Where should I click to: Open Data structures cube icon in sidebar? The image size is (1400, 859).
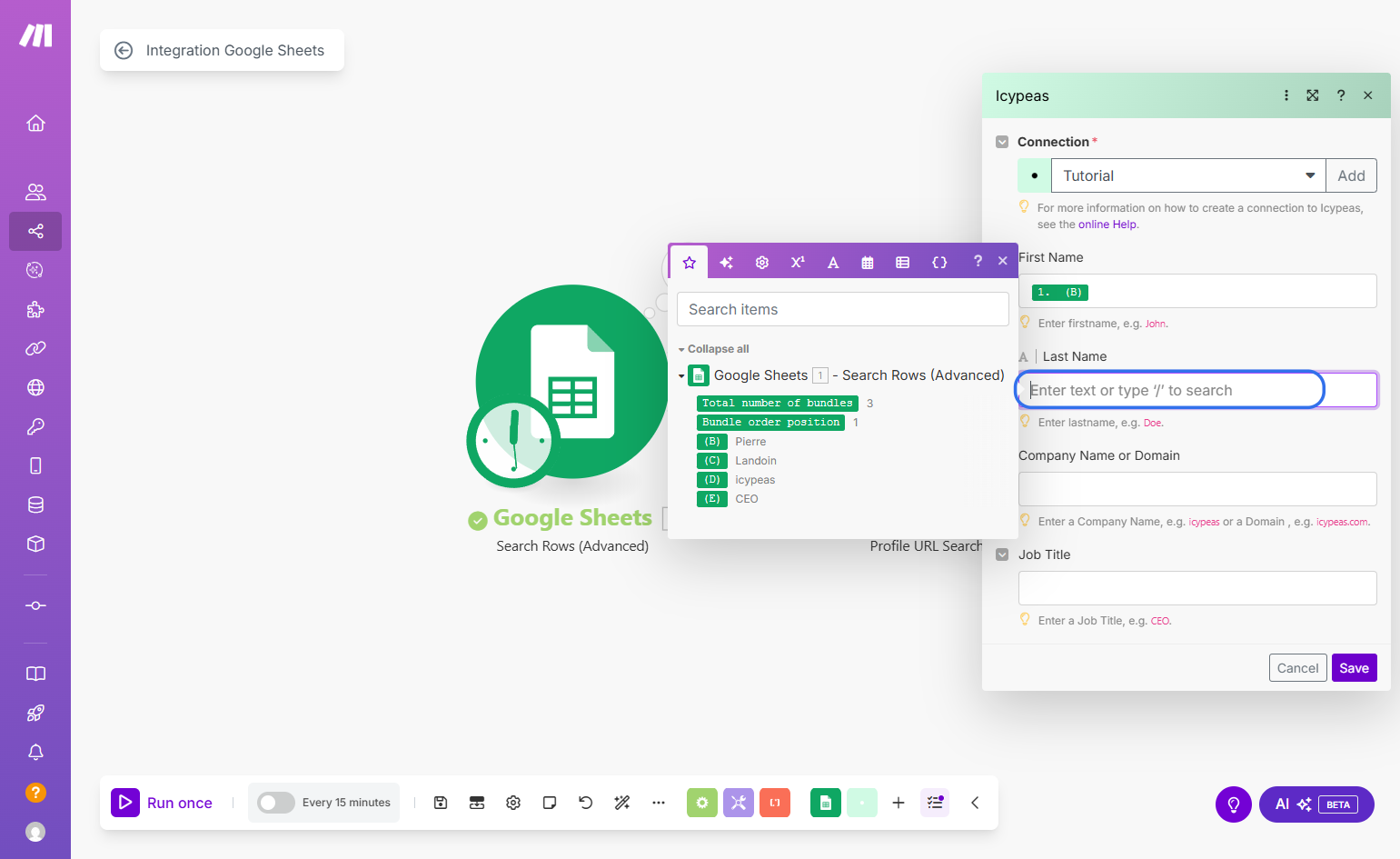point(35,544)
